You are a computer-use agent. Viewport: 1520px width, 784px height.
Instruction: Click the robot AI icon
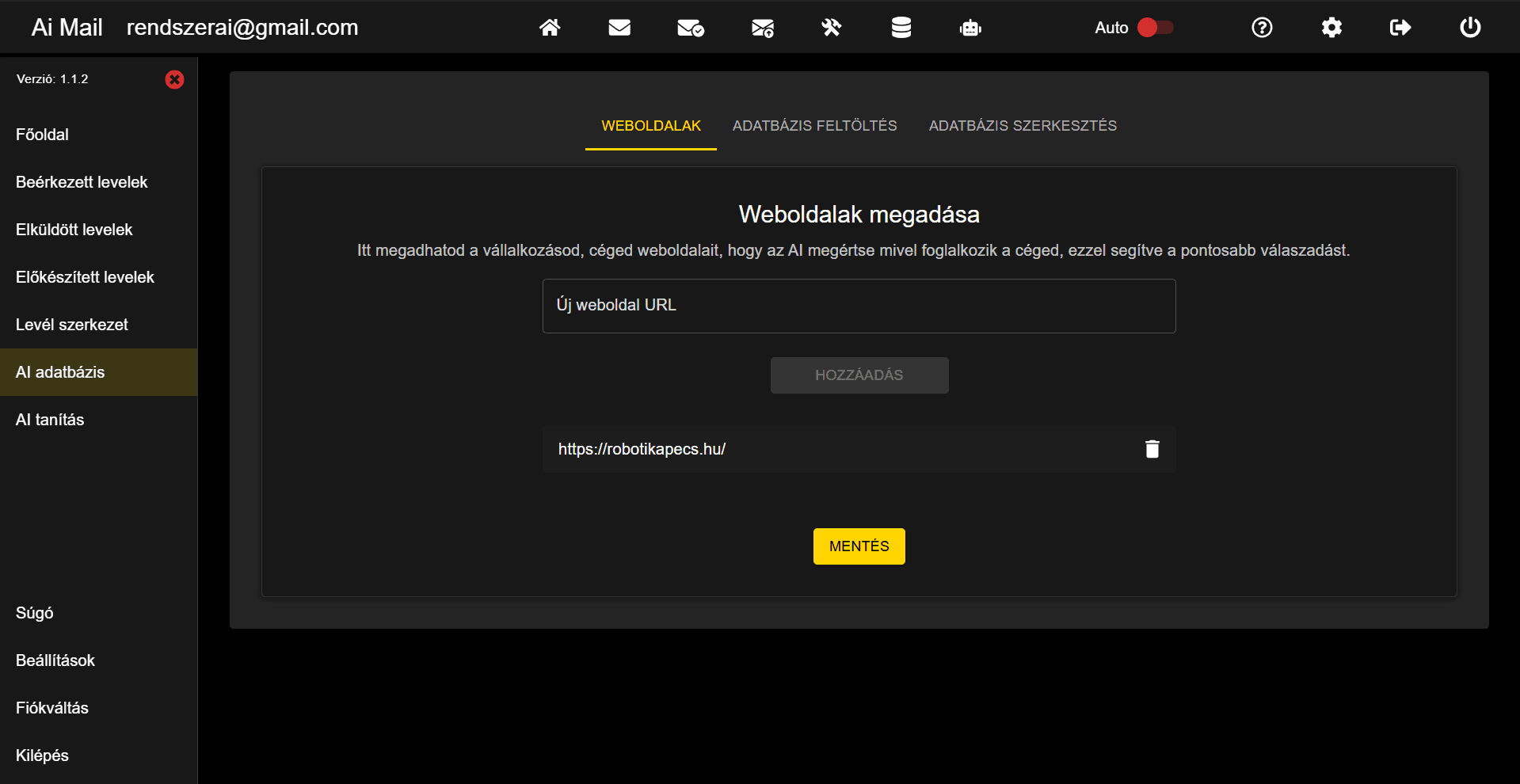coord(970,27)
